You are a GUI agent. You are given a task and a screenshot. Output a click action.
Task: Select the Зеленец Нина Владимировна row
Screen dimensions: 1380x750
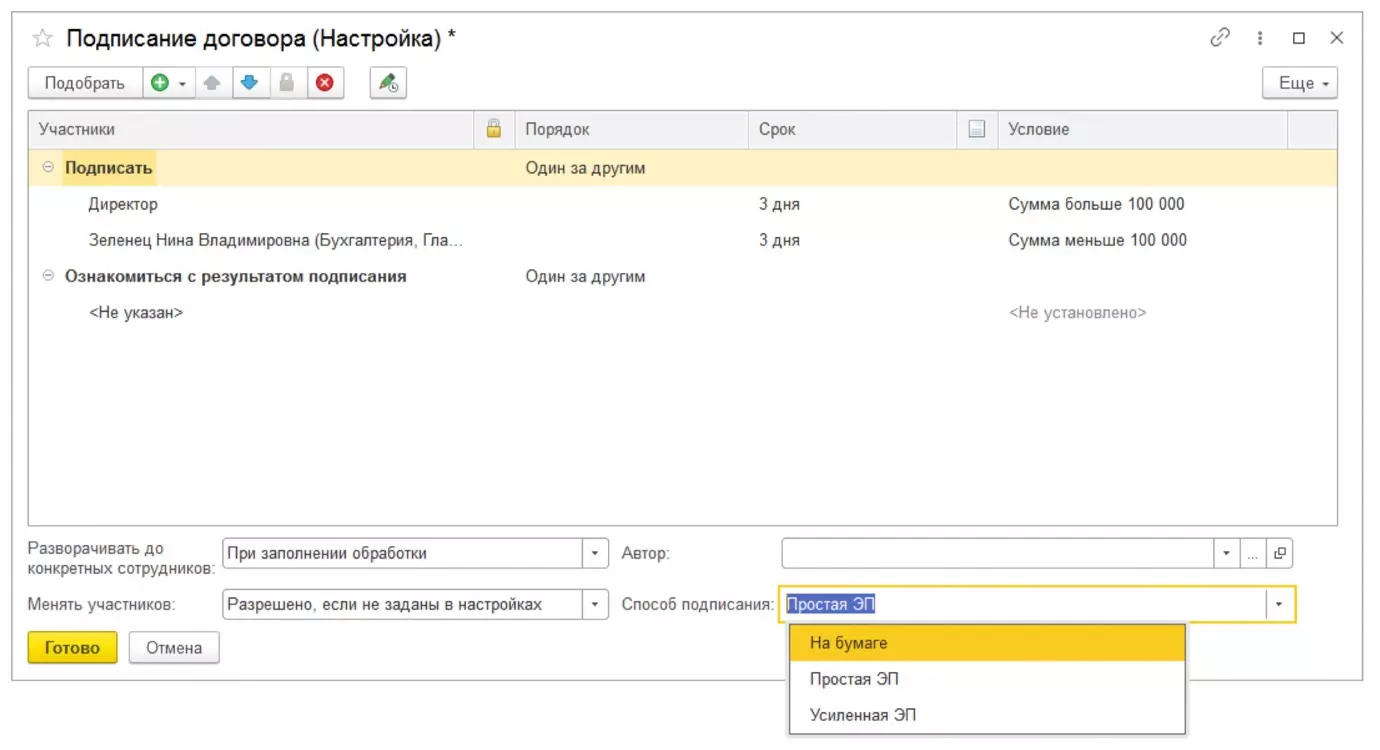pos(683,240)
